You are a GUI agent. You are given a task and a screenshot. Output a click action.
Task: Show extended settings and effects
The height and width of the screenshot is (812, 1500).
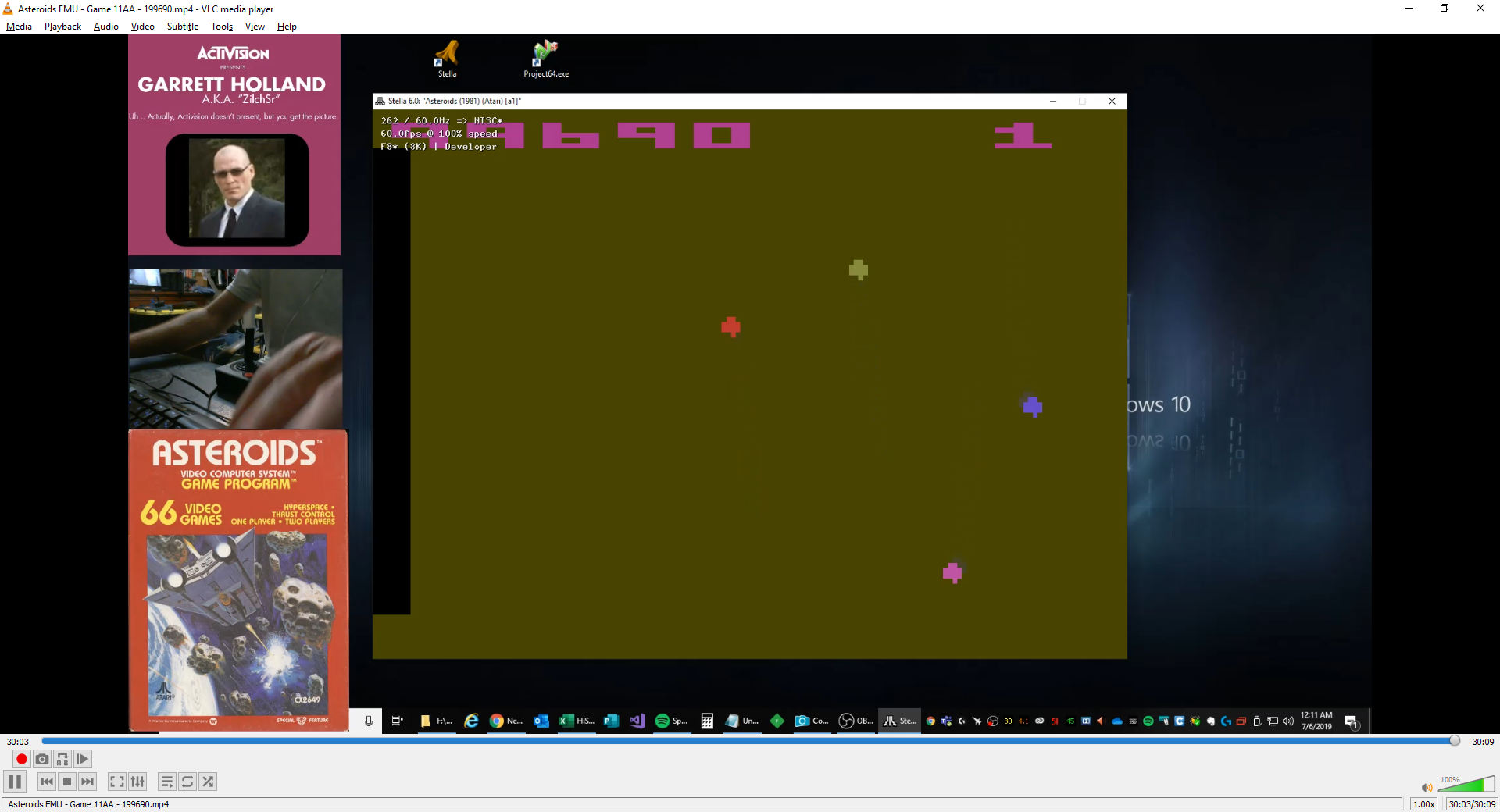pyautogui.click(x=137, y=782)
